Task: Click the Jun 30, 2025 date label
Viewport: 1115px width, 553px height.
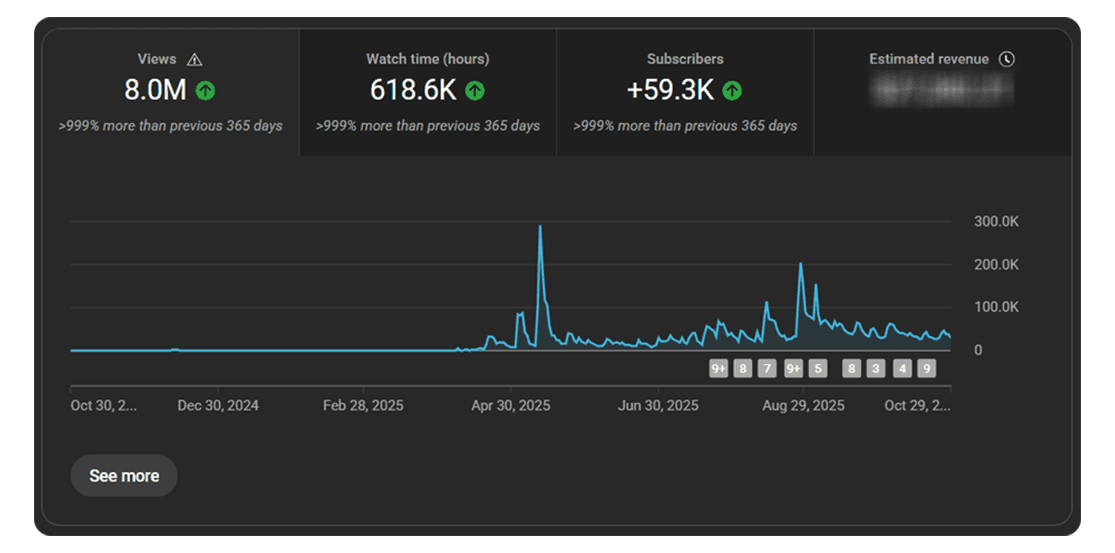Action: click(x=658, y=406)
